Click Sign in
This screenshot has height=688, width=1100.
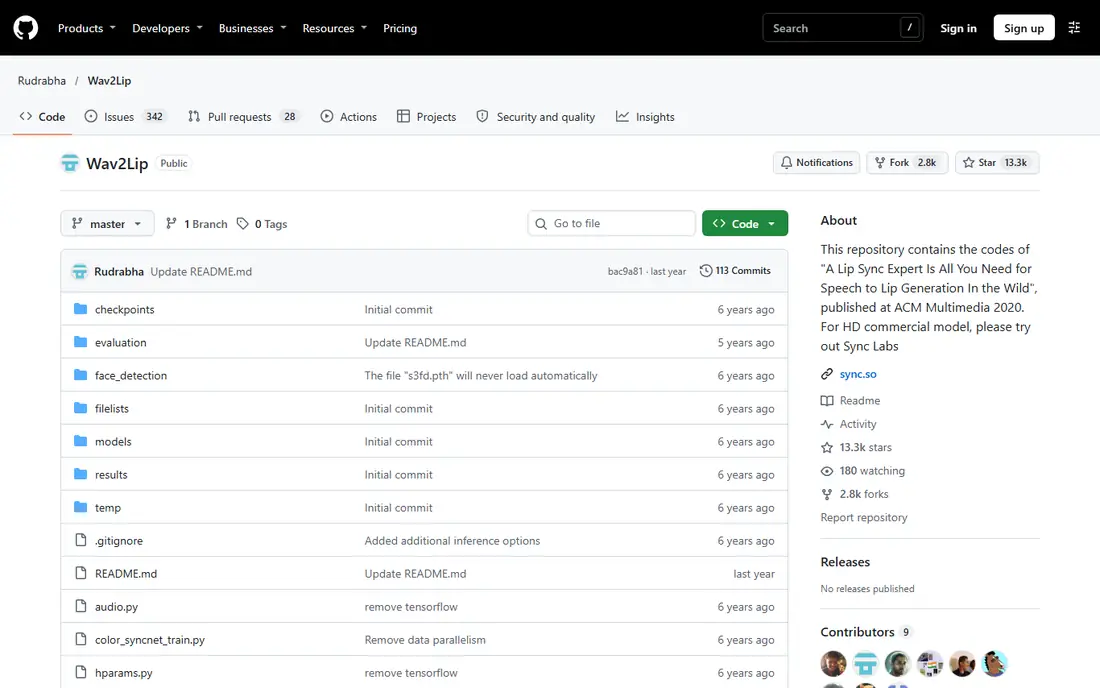pos(958,28)
